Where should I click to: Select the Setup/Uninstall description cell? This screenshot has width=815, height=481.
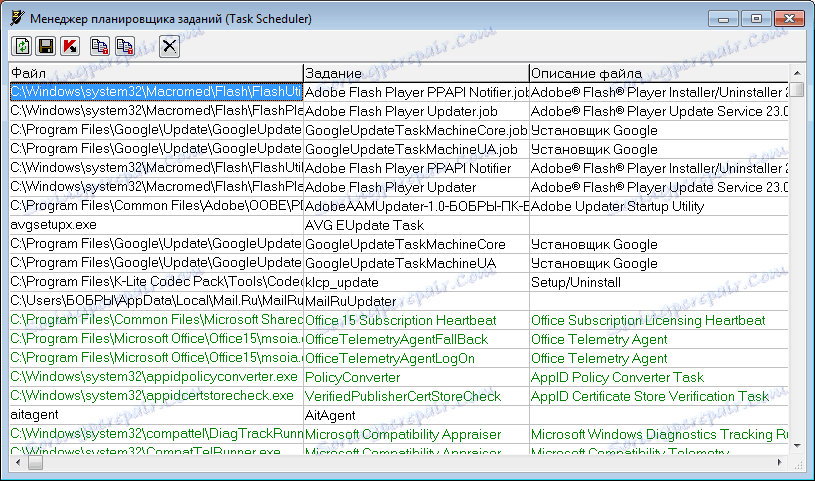[659, 282]
